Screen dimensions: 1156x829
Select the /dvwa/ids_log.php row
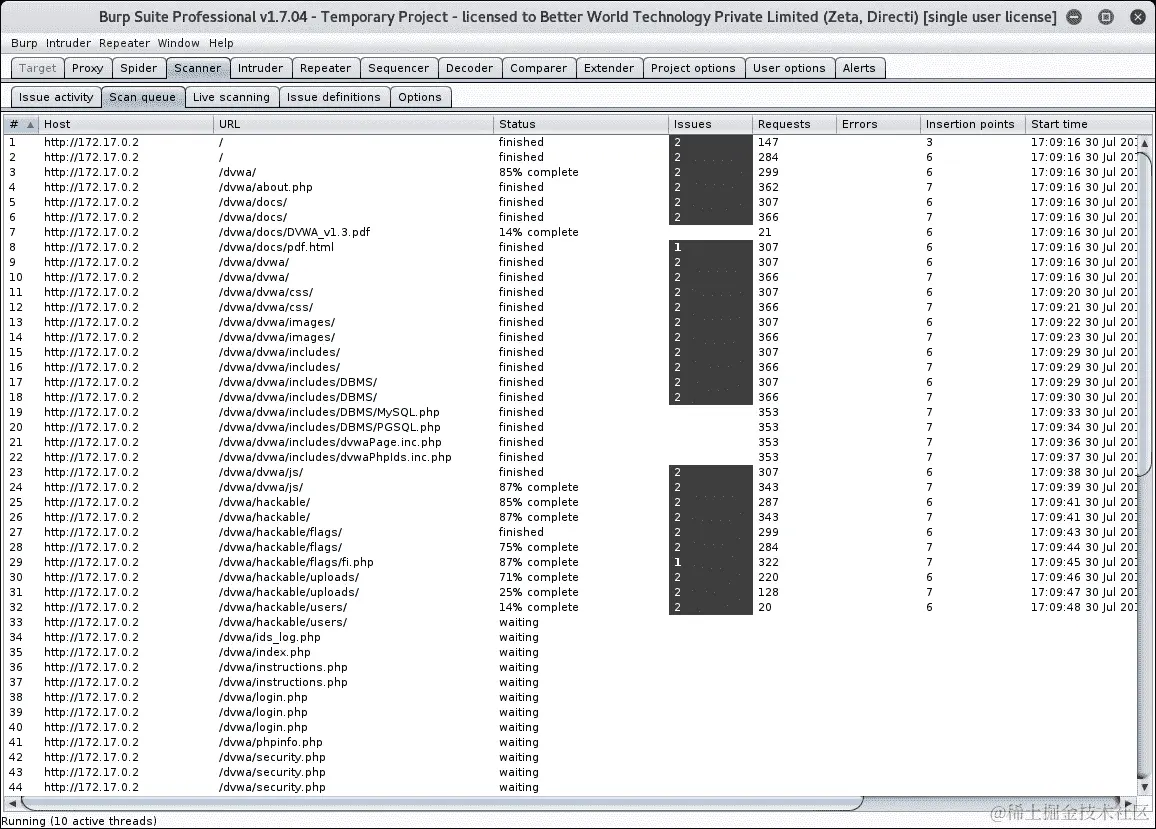coord(571,637)
